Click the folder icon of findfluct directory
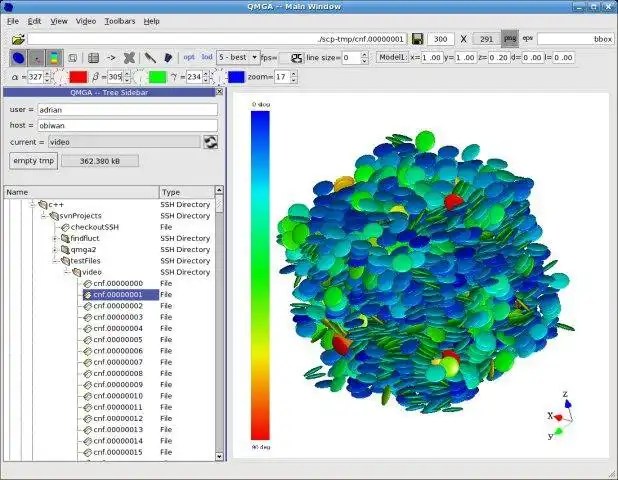 click(65, 238)
